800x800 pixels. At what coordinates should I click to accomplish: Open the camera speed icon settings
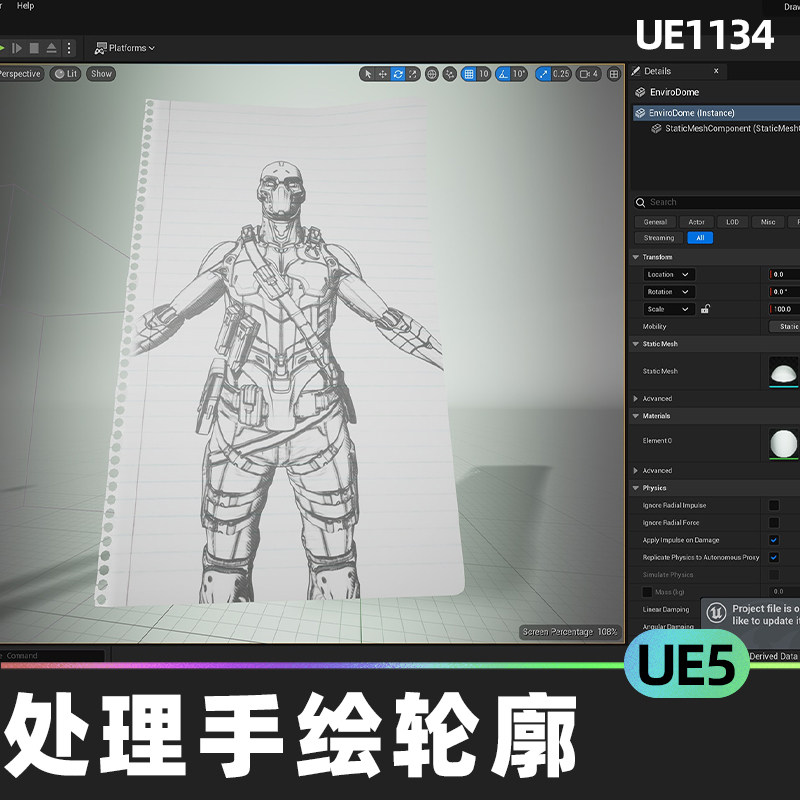(x=583, y=73)
